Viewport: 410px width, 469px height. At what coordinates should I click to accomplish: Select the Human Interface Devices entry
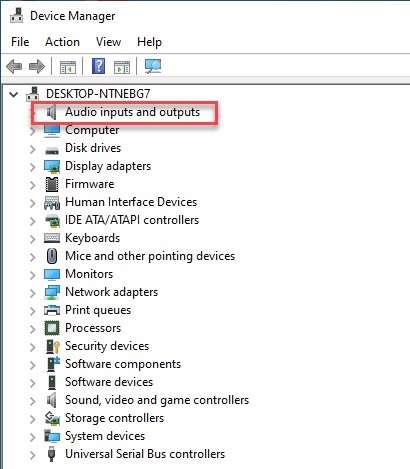tap(131, 202)
